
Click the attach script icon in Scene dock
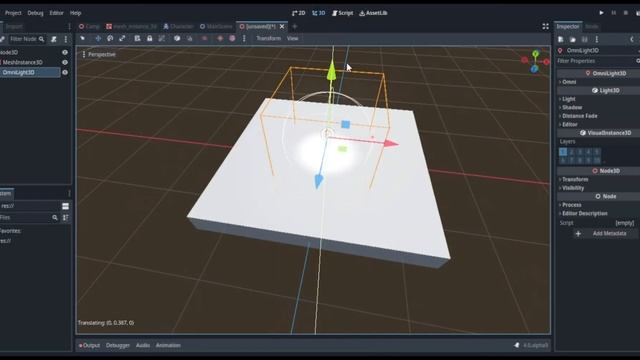[x=53, y=39]
